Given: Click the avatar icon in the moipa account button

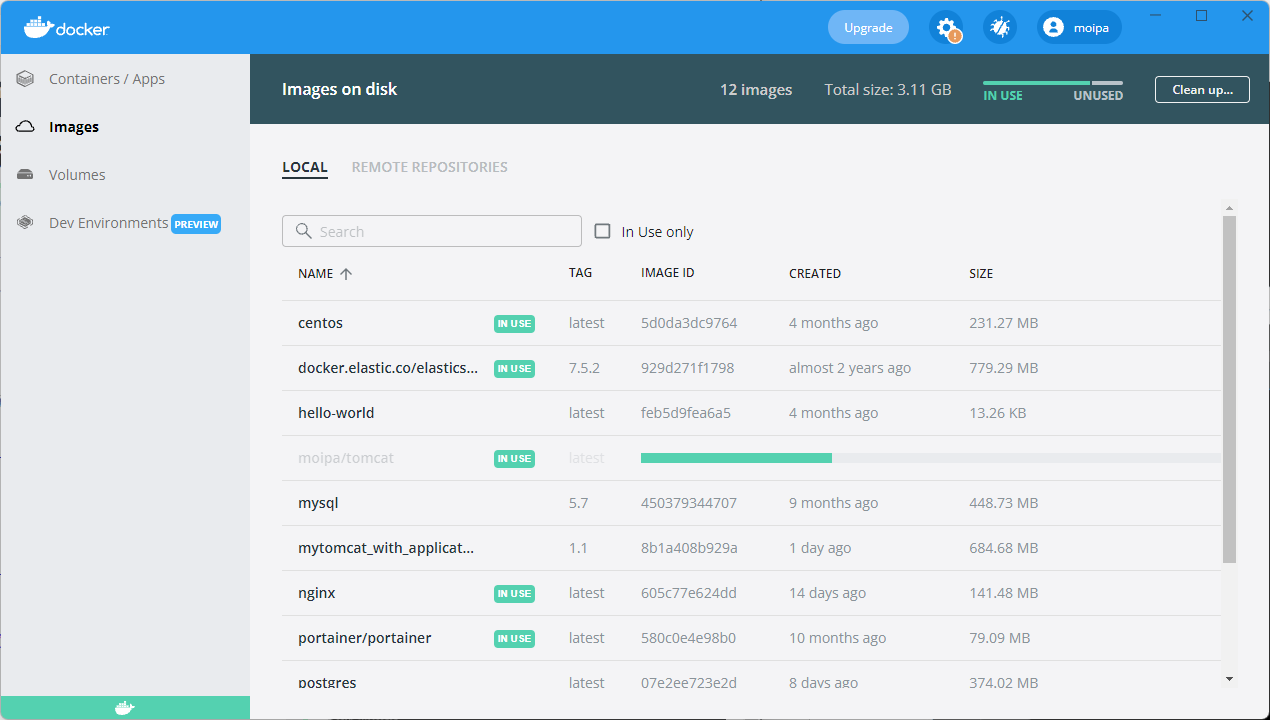Looking at the screenshot, I should click(1053, 27).
